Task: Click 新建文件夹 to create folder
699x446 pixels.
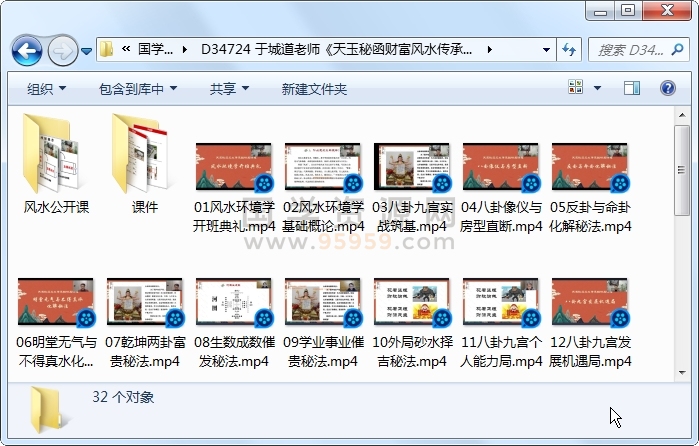Action: 314,89
